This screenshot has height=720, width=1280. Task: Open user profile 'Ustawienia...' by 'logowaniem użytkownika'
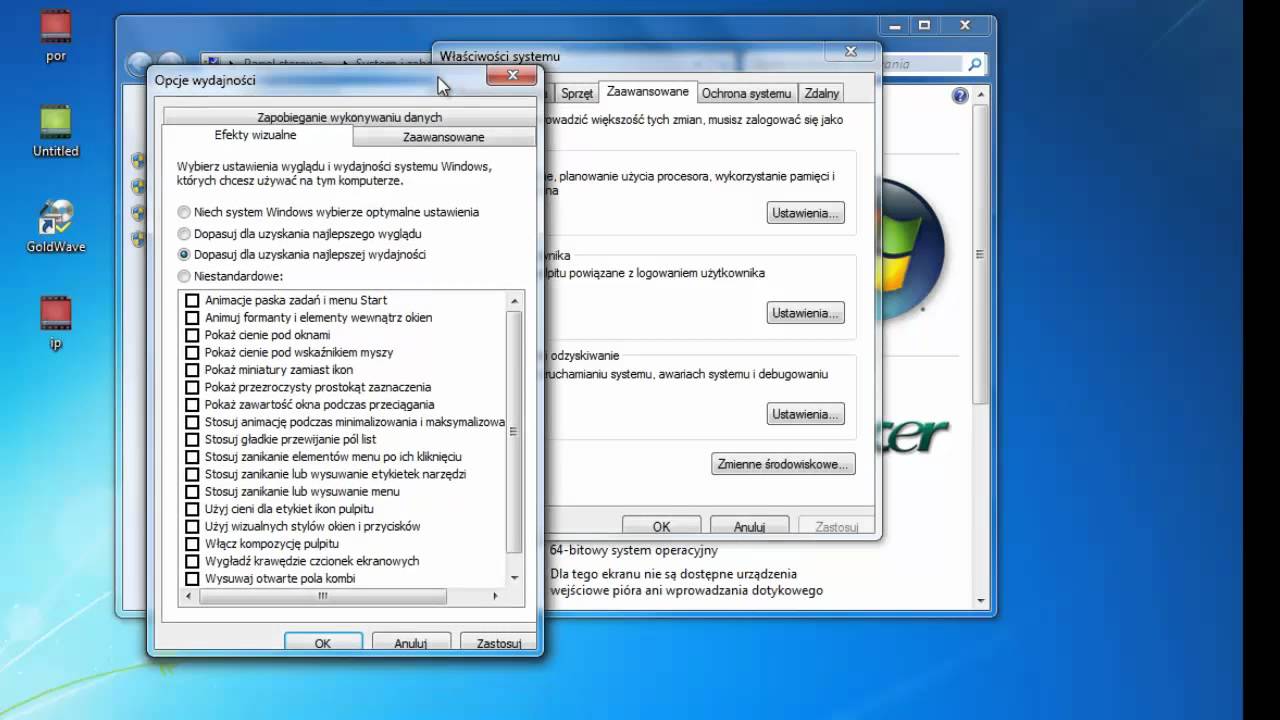[x=806, y=313]
